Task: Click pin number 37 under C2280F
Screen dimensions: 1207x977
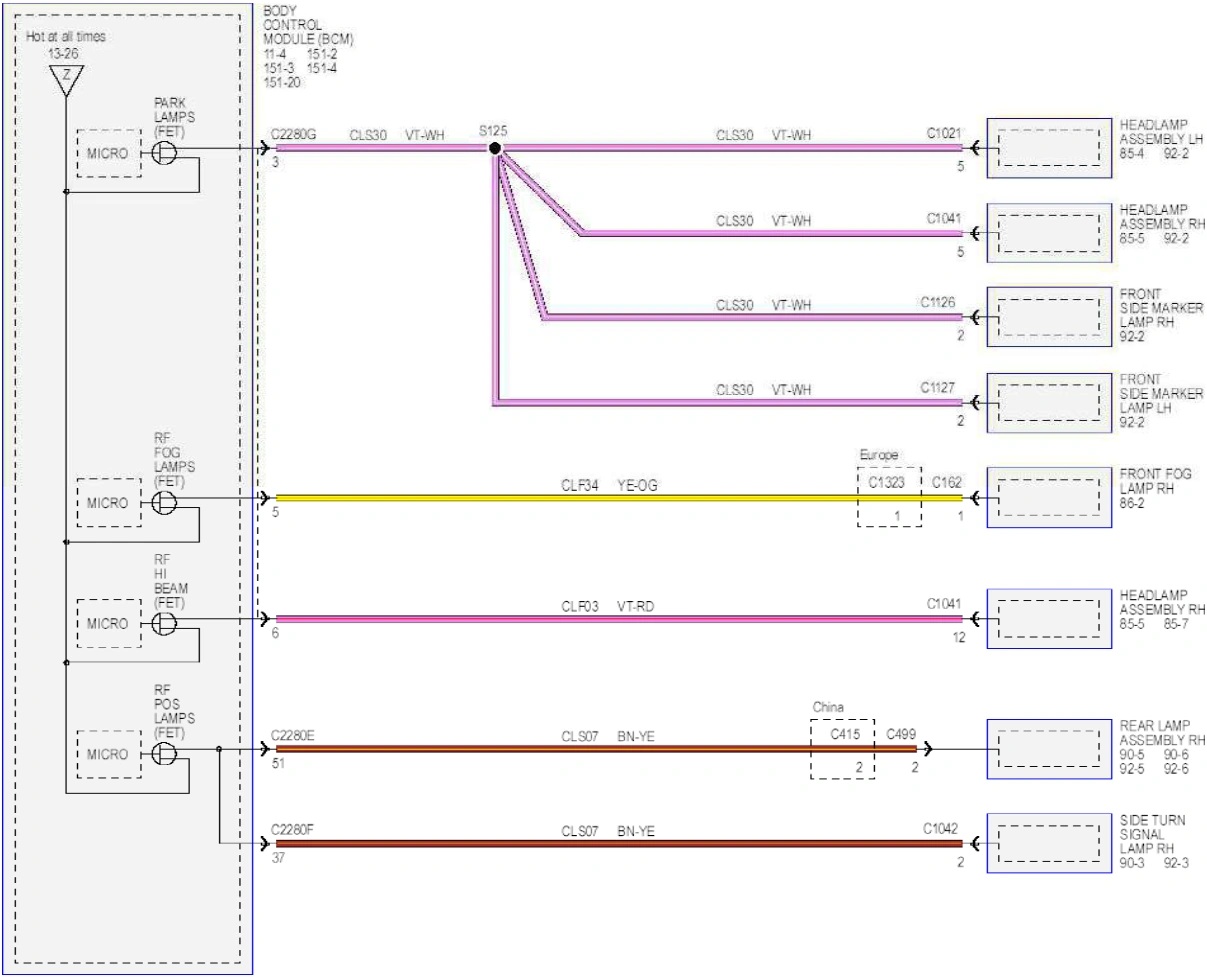Action: [278, 858]
